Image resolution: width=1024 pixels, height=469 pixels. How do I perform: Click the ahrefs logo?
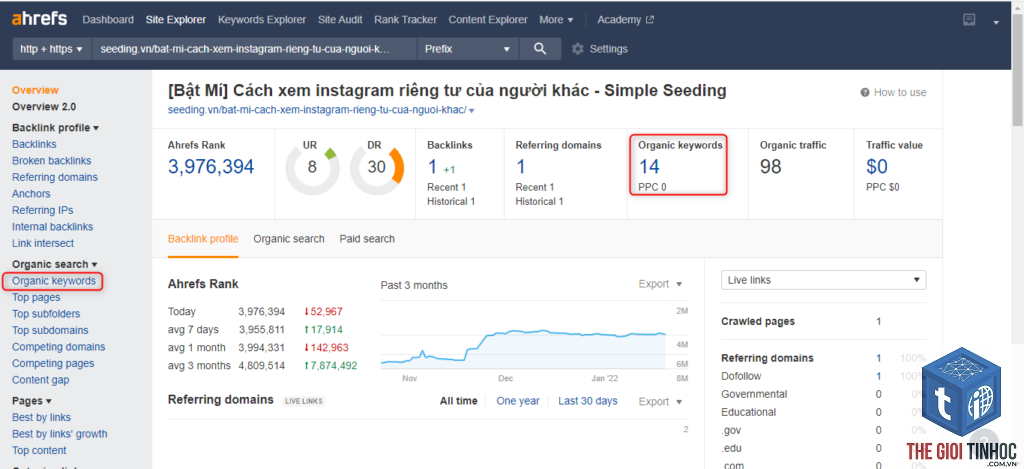[39, 19]
